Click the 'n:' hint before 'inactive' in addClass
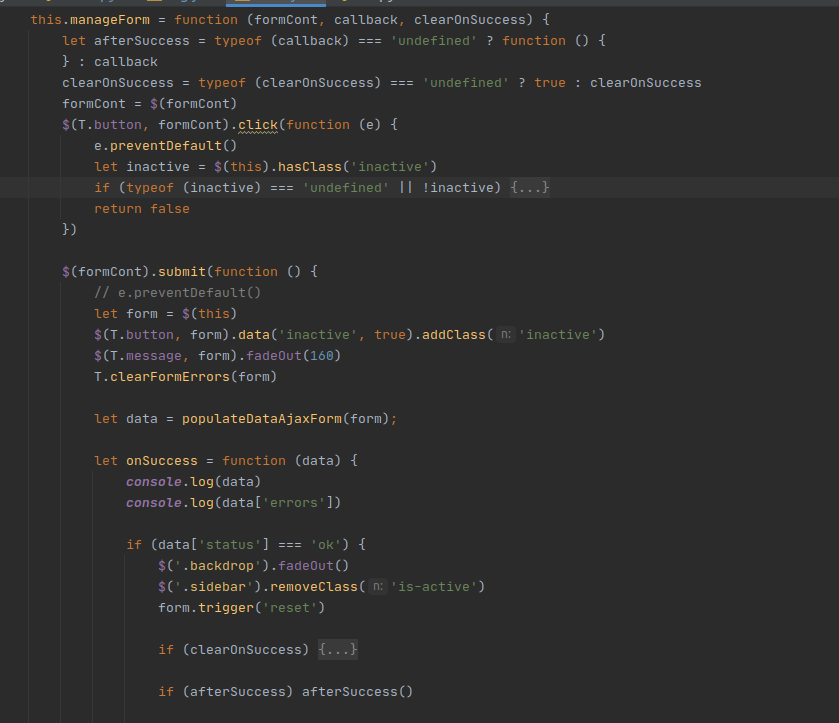839x723 pixels. coord(506,335)
